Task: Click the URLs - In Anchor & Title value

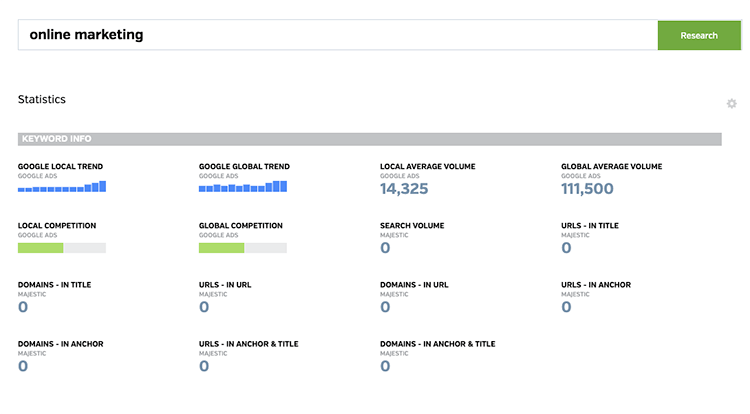Action: point(204,366)
